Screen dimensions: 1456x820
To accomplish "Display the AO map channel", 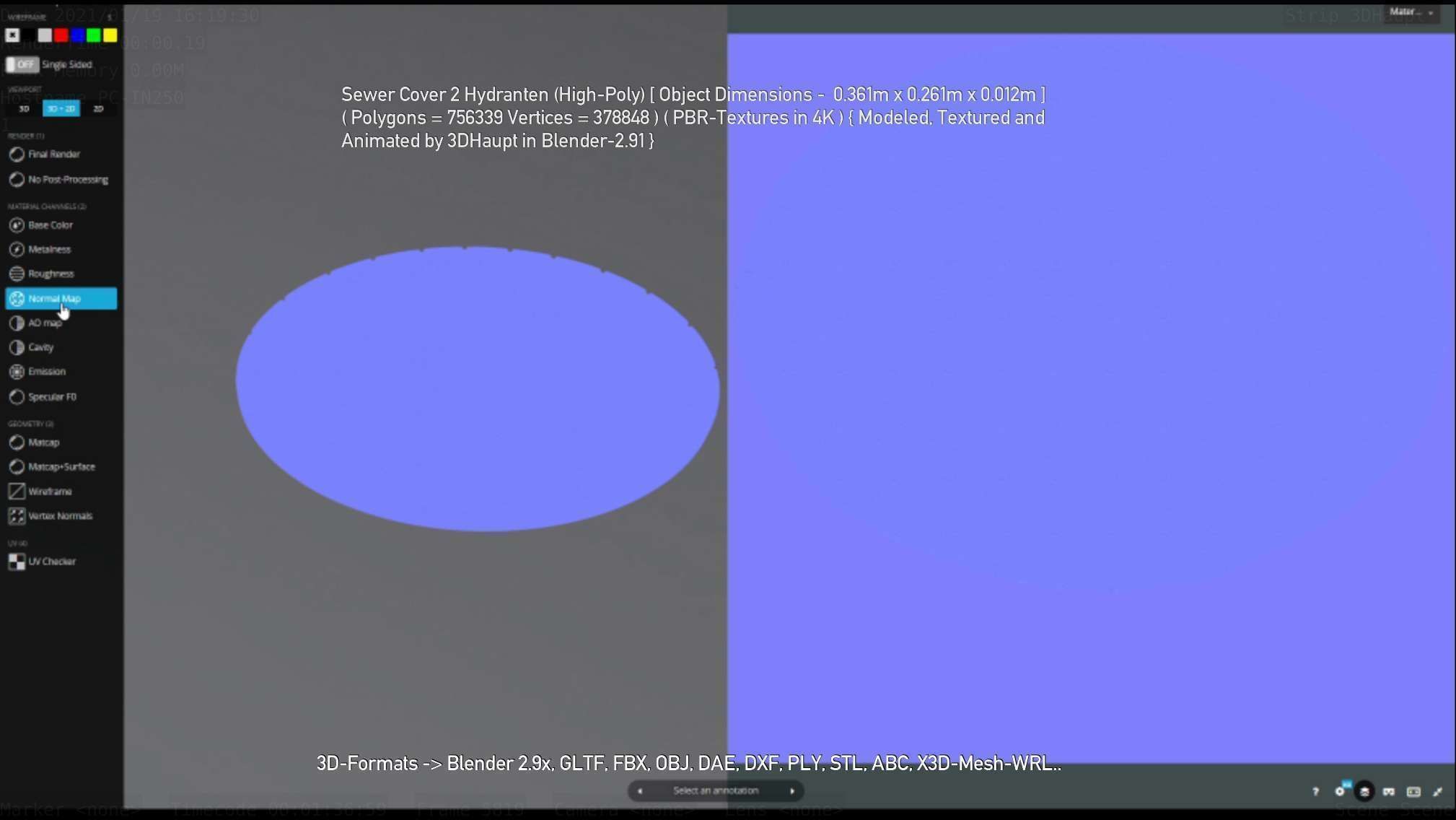I will coord(44,323).
